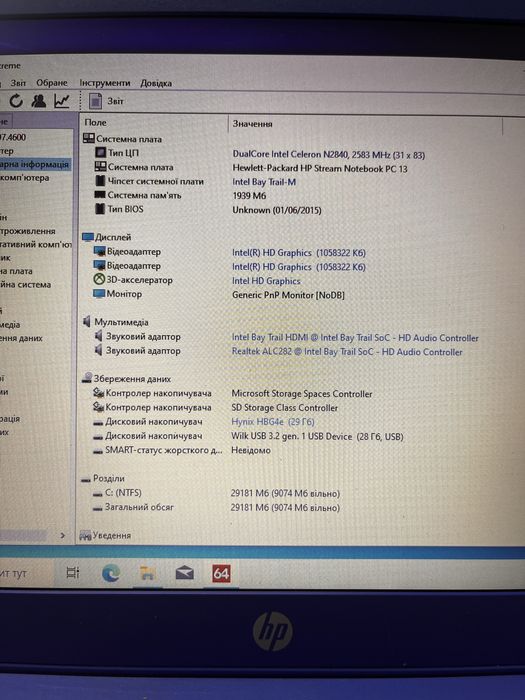Open the Hynix HBG4e drive link
525x700 pixels.
click(x=273, y=421)
